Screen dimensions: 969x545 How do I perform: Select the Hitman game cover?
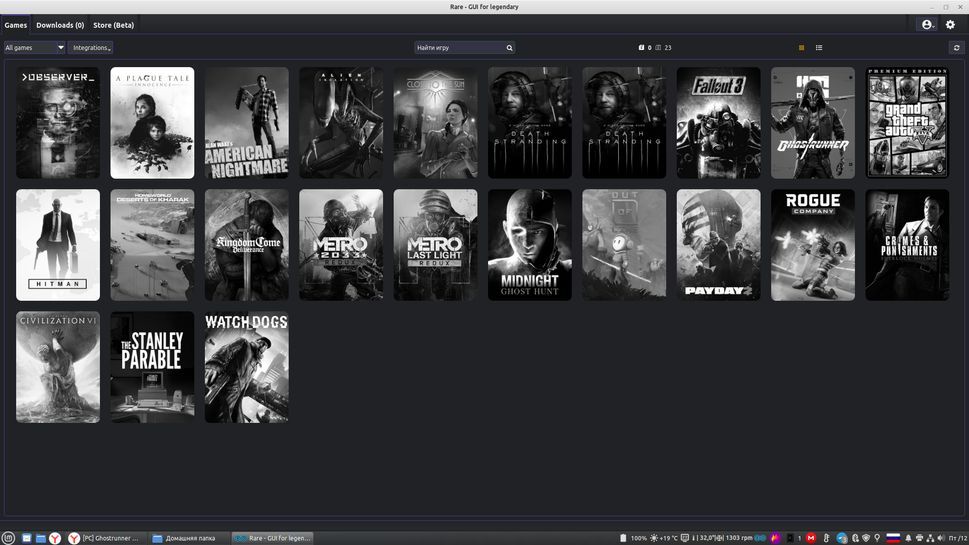coord(58,245)
